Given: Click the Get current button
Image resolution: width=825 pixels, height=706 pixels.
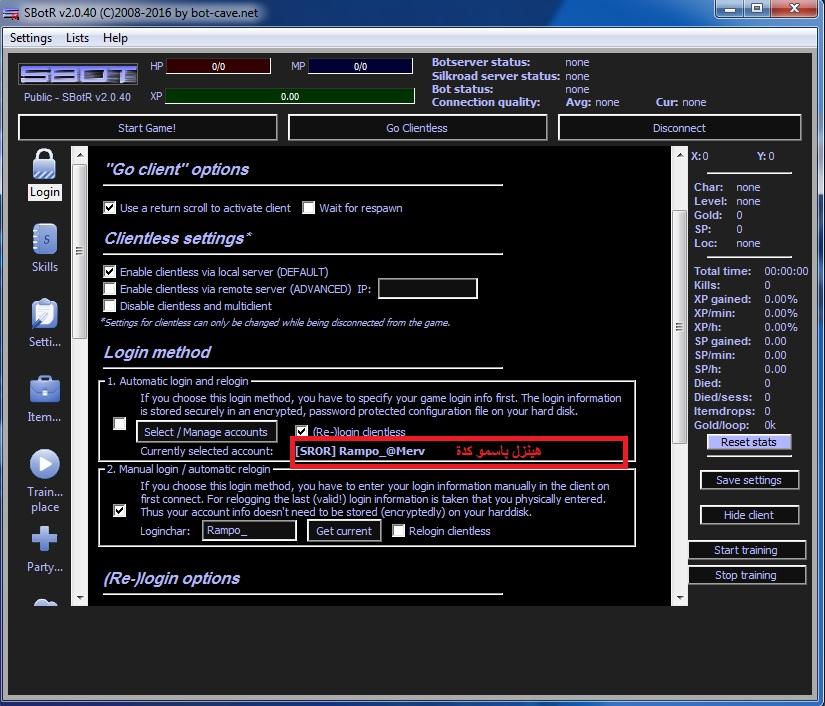Looking at the screenshot, I should tap(344, 531).
